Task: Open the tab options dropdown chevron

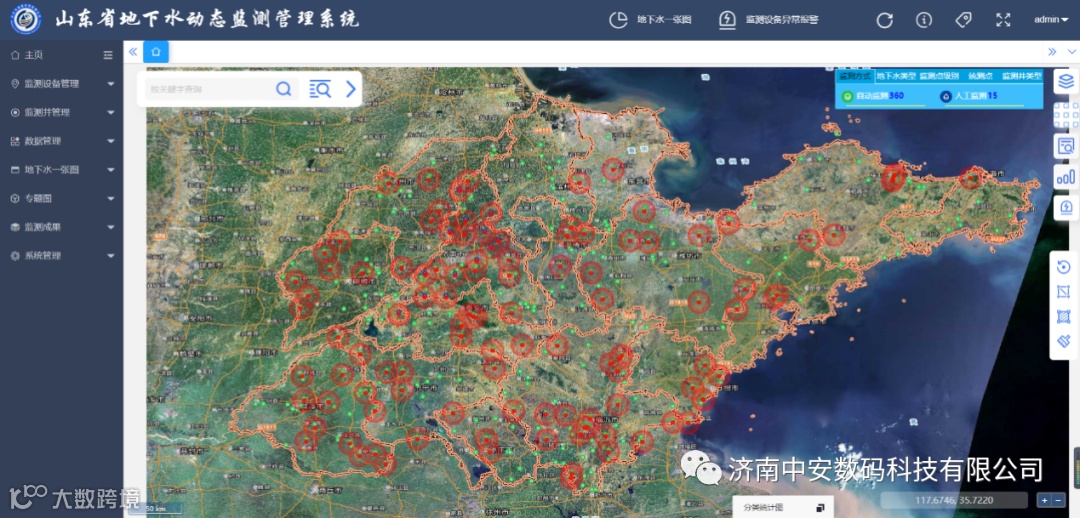Action: click(x=1071, y=52)
